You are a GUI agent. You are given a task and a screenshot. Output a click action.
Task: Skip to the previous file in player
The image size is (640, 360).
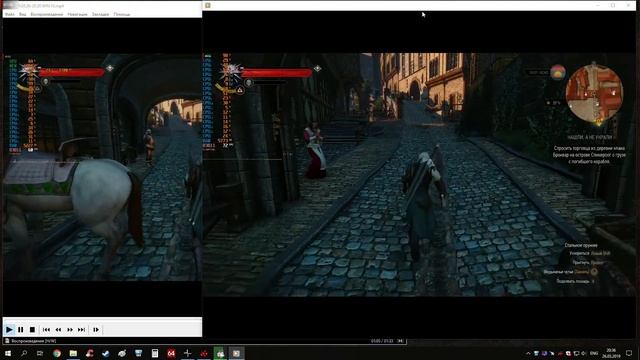click(x=47, y=329)
